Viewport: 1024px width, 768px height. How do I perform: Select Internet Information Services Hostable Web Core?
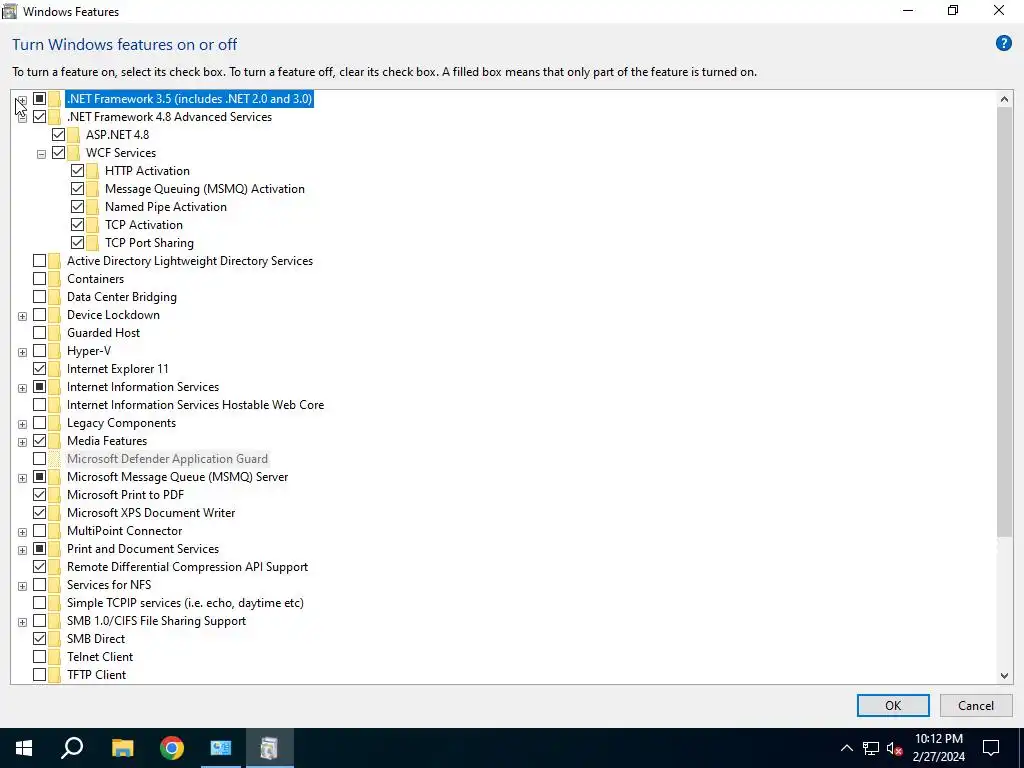195,405
